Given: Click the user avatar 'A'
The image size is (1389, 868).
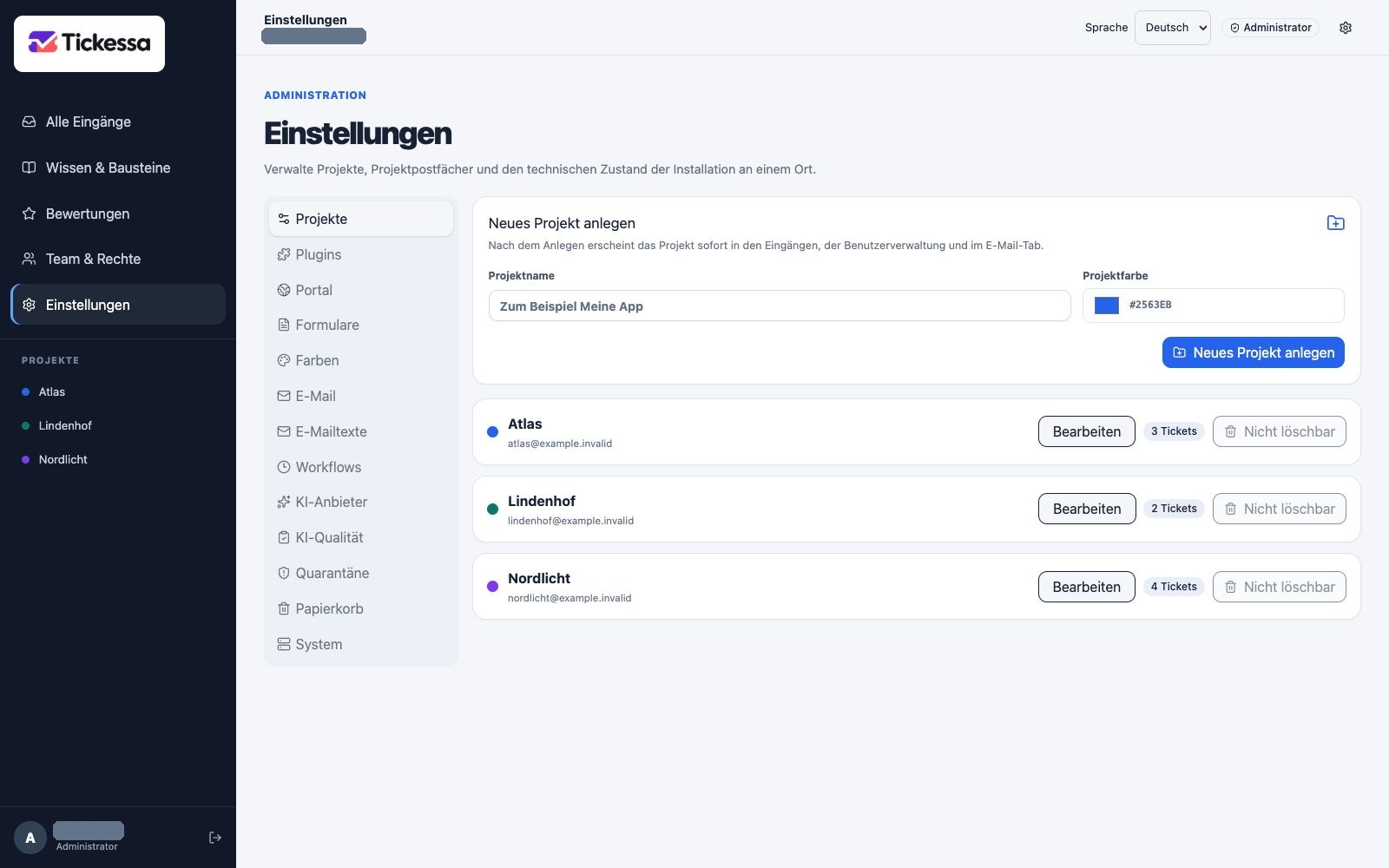Looking at the screenshot, I should 30,838.
